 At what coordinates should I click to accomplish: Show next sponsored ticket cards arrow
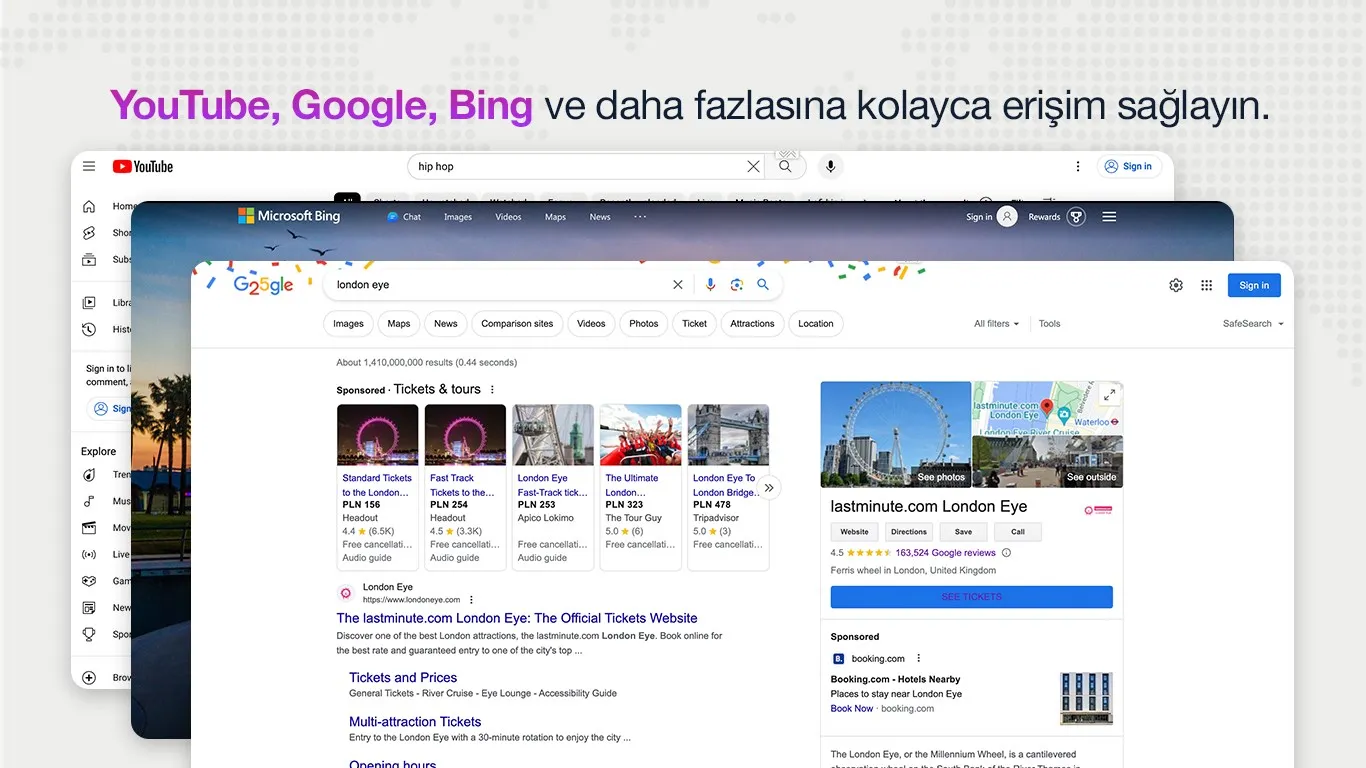pos(769,488)
